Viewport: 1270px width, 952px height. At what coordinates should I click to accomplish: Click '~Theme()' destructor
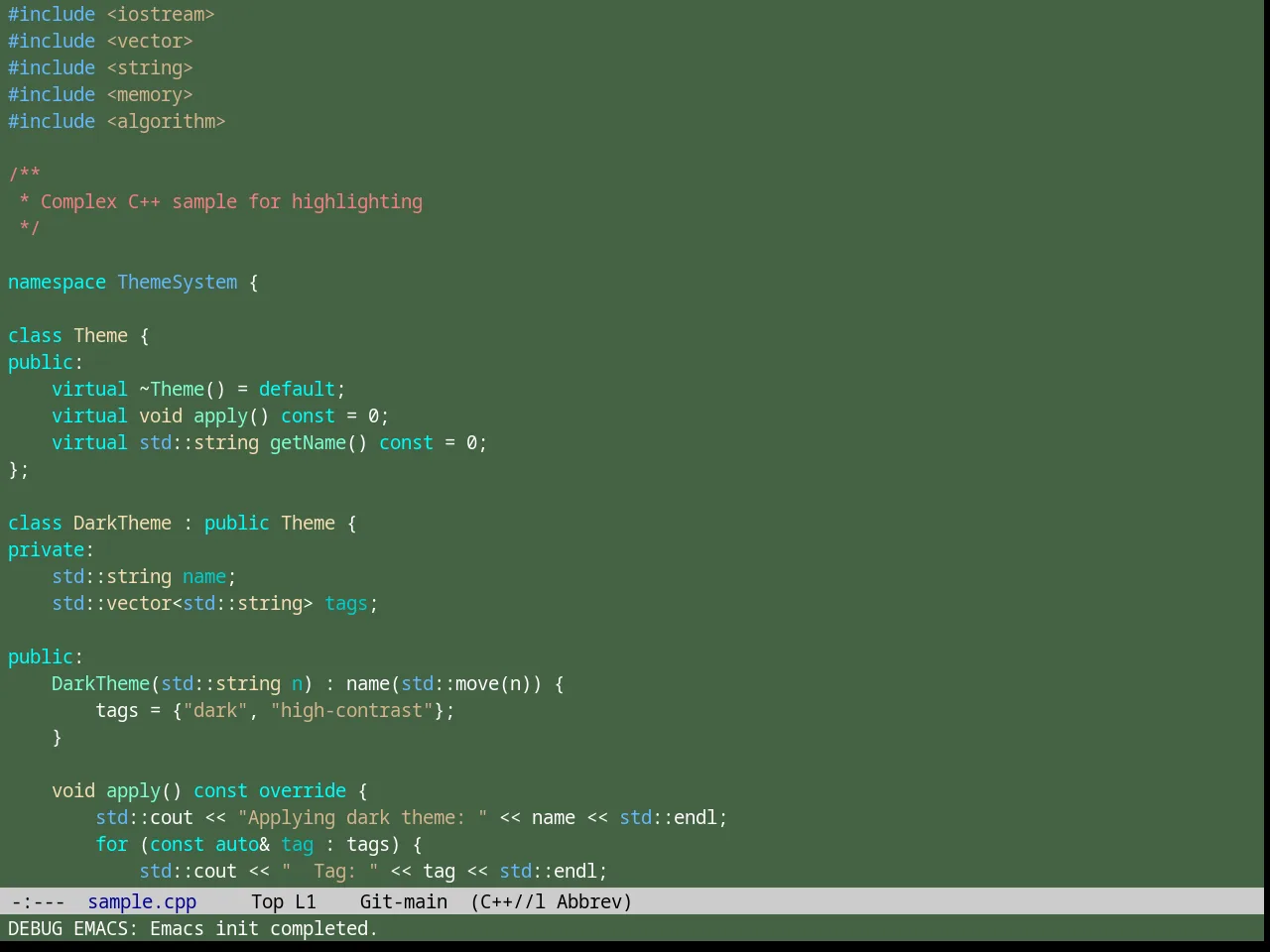(183, 389)
